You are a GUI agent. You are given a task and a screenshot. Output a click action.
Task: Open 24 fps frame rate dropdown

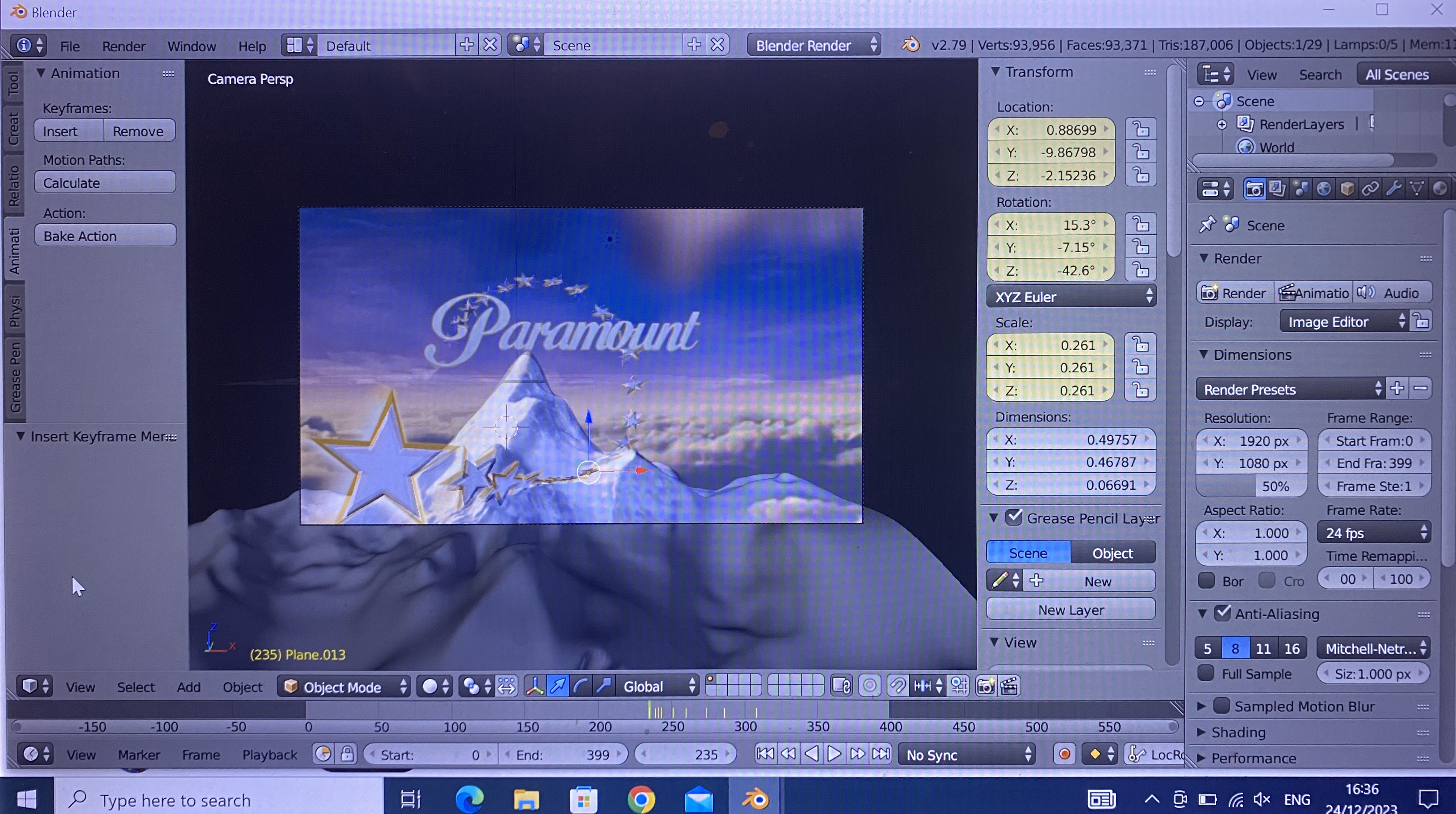coord(1373,532)
